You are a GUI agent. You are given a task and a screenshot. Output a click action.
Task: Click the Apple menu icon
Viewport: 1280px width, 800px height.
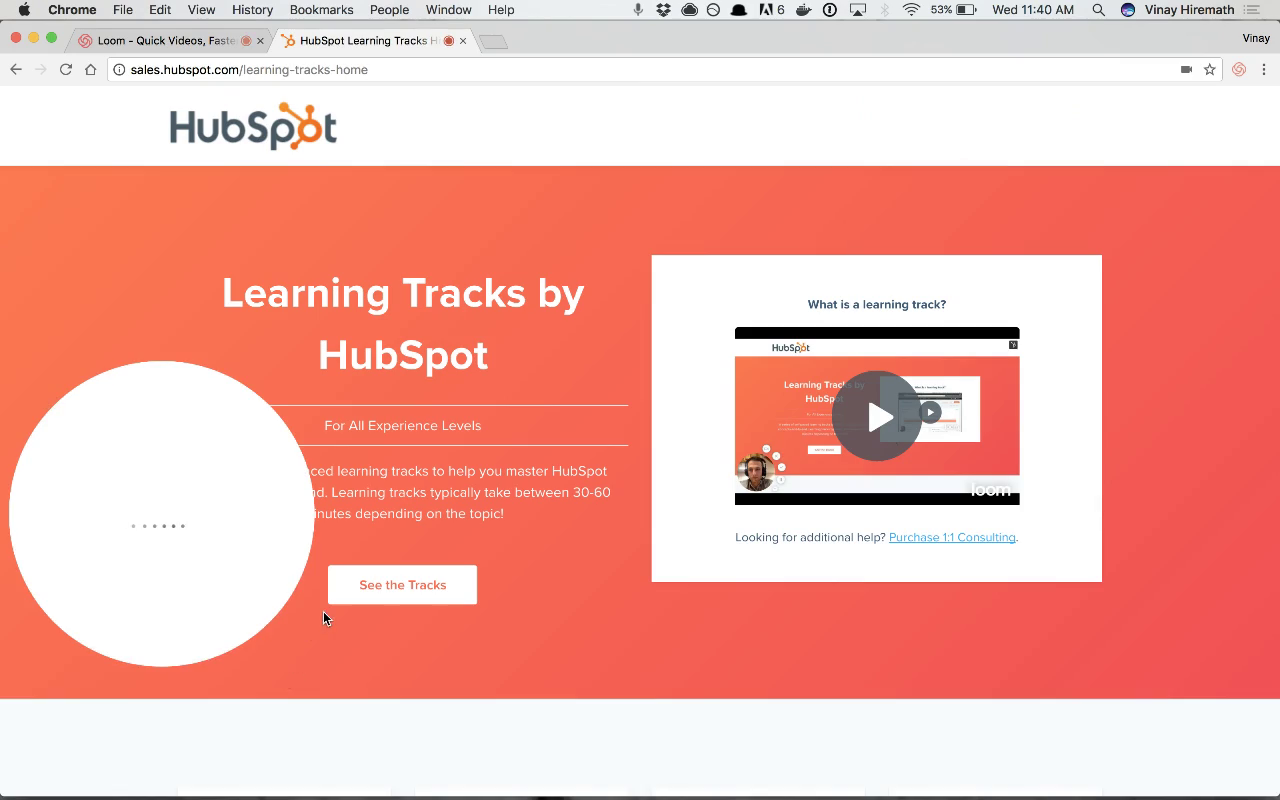pyautogui.click(x=24, y=10)
